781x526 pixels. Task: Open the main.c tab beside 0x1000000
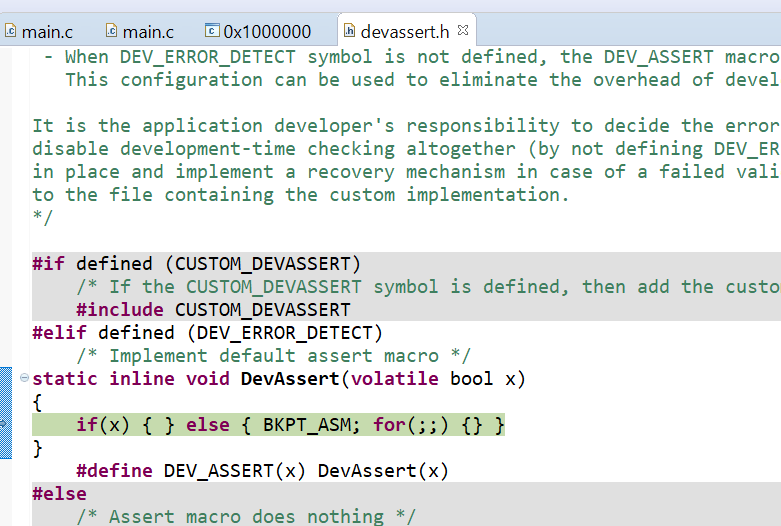point(147,31)
